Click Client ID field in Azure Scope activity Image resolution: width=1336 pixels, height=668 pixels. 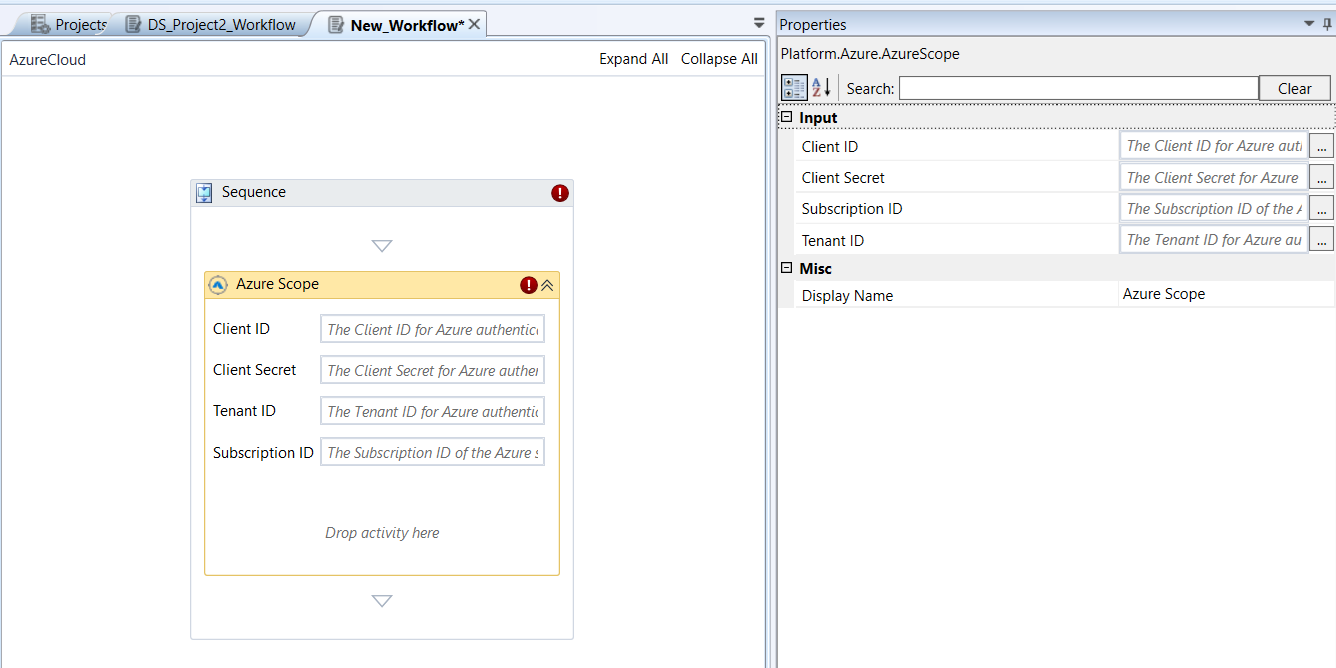click(432, 329)
